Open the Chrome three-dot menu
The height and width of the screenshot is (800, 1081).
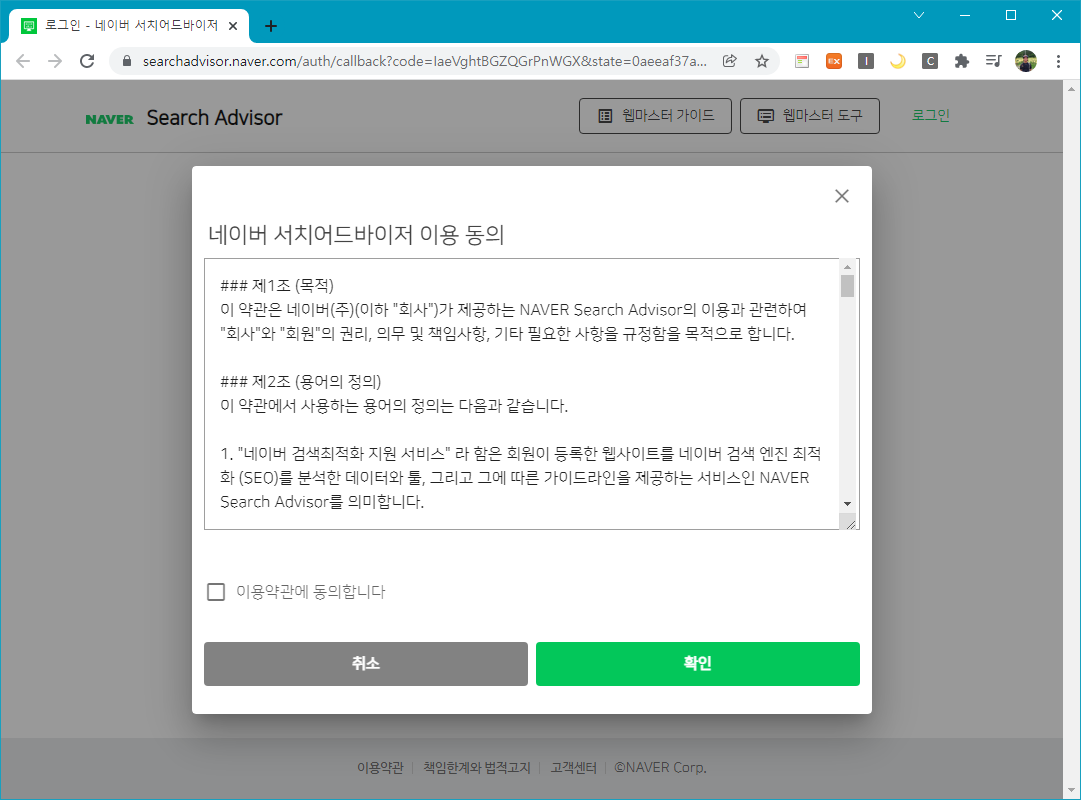pos(1058,61)
